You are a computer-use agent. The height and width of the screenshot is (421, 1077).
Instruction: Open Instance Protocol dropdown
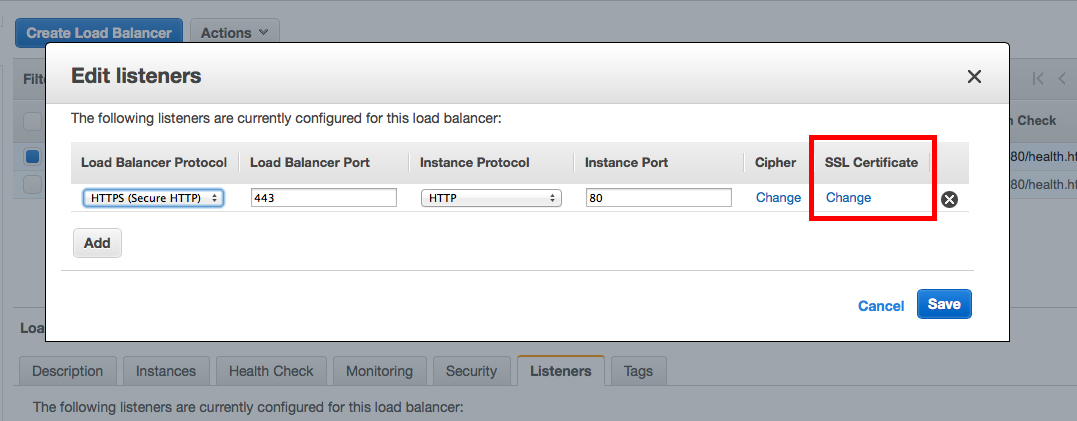pyautogui.click(x=491, y=198)
